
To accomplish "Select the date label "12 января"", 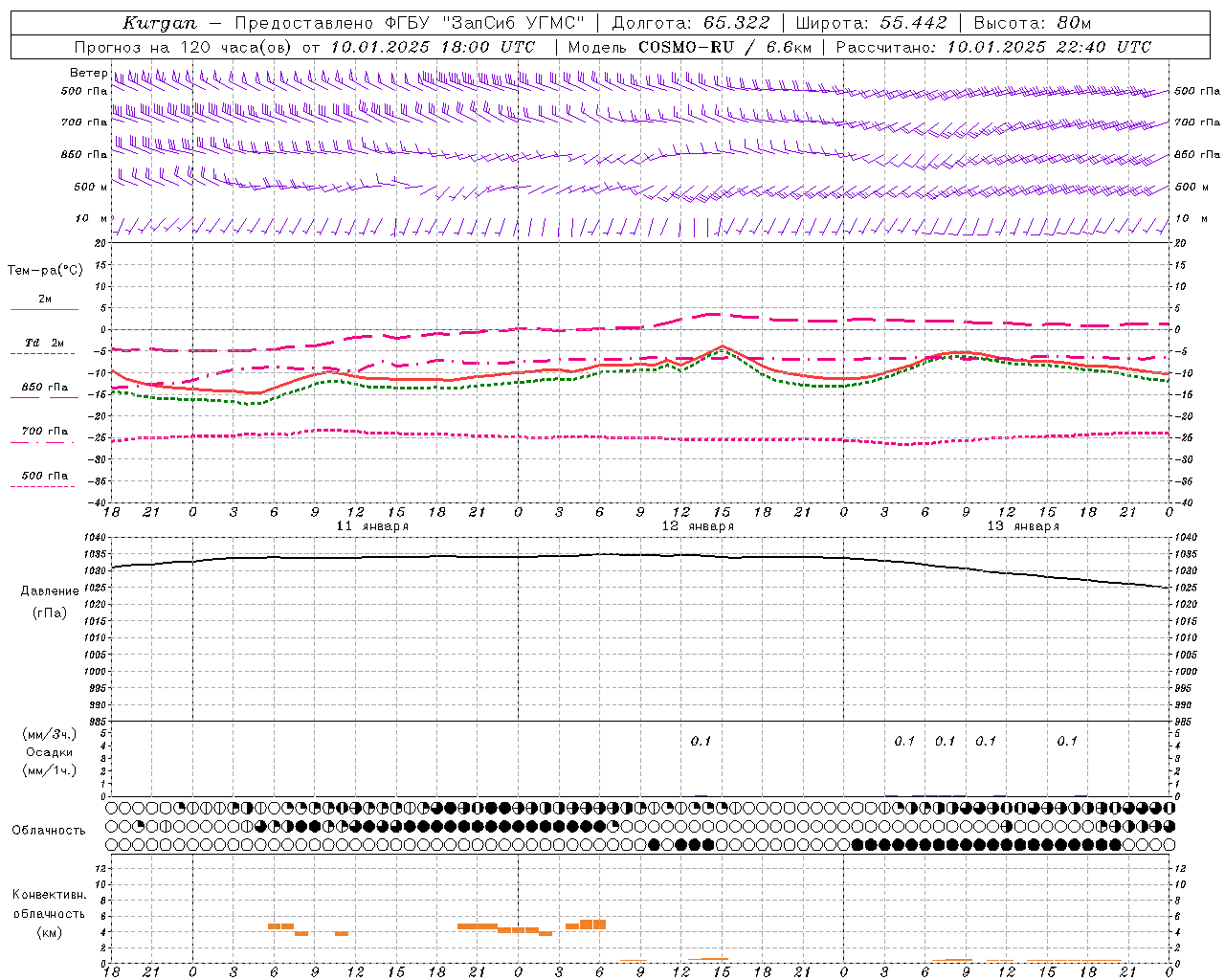I will (x=698, y=526).
